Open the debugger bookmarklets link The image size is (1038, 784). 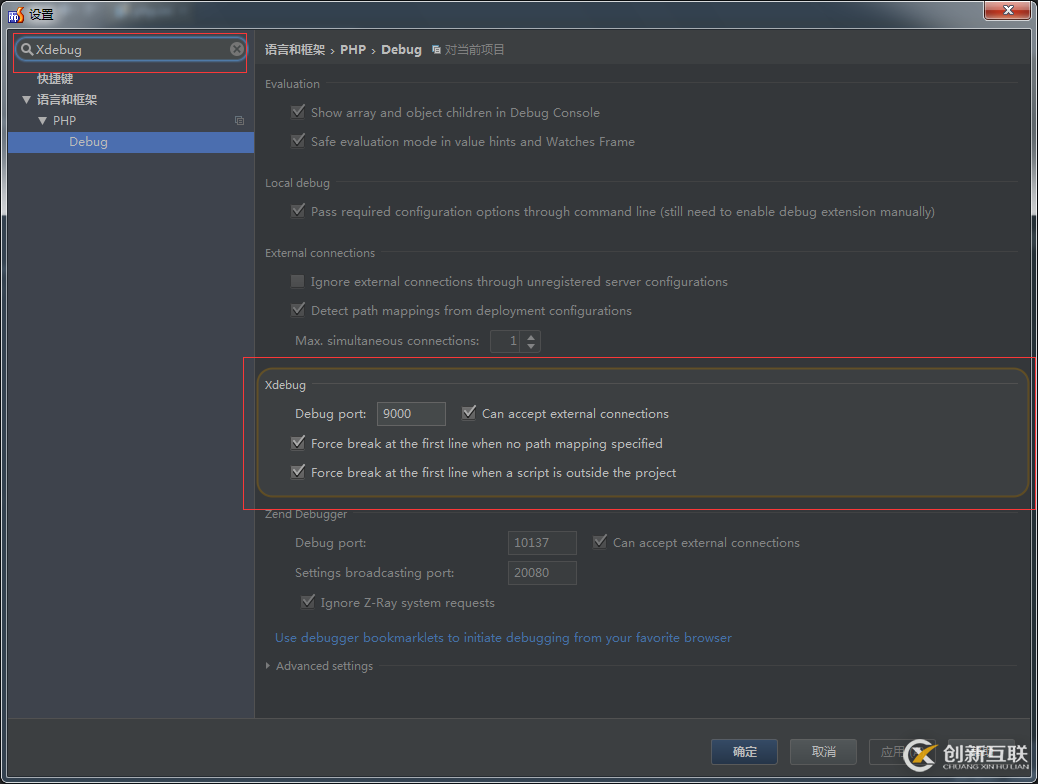(x=502, y=637)
